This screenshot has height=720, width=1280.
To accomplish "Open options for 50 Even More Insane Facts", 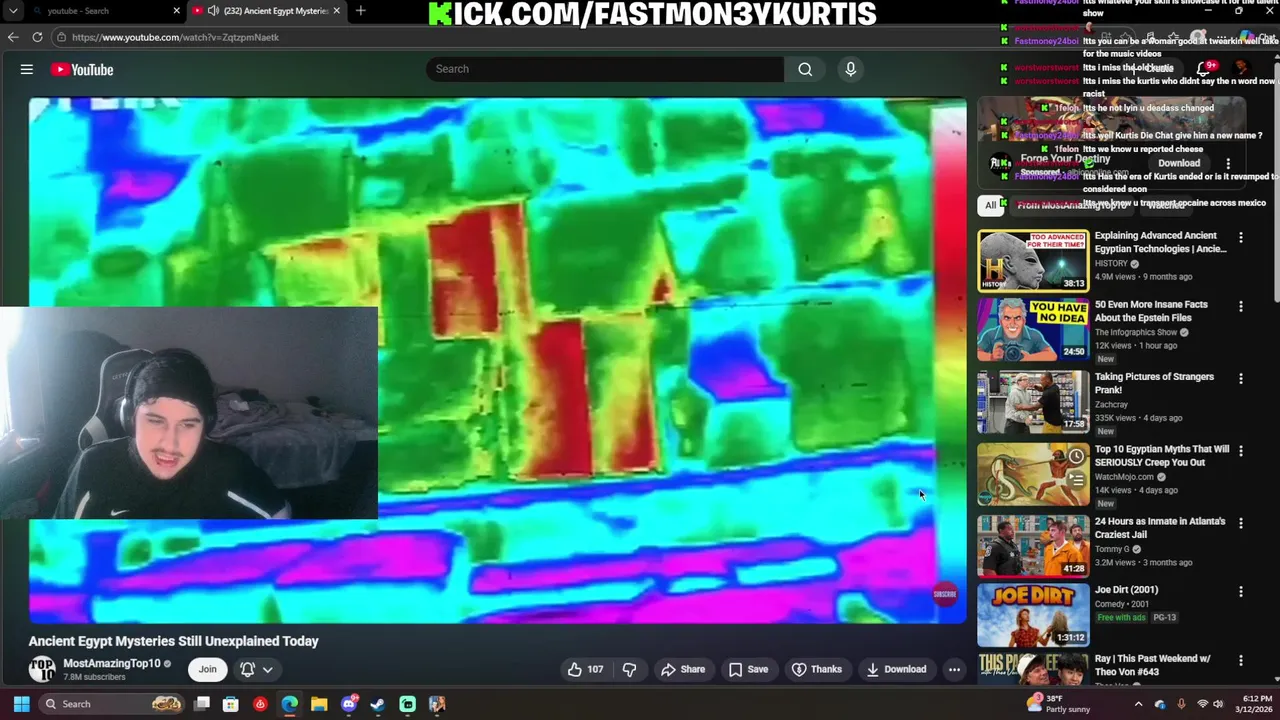I will coord(1241,306).
